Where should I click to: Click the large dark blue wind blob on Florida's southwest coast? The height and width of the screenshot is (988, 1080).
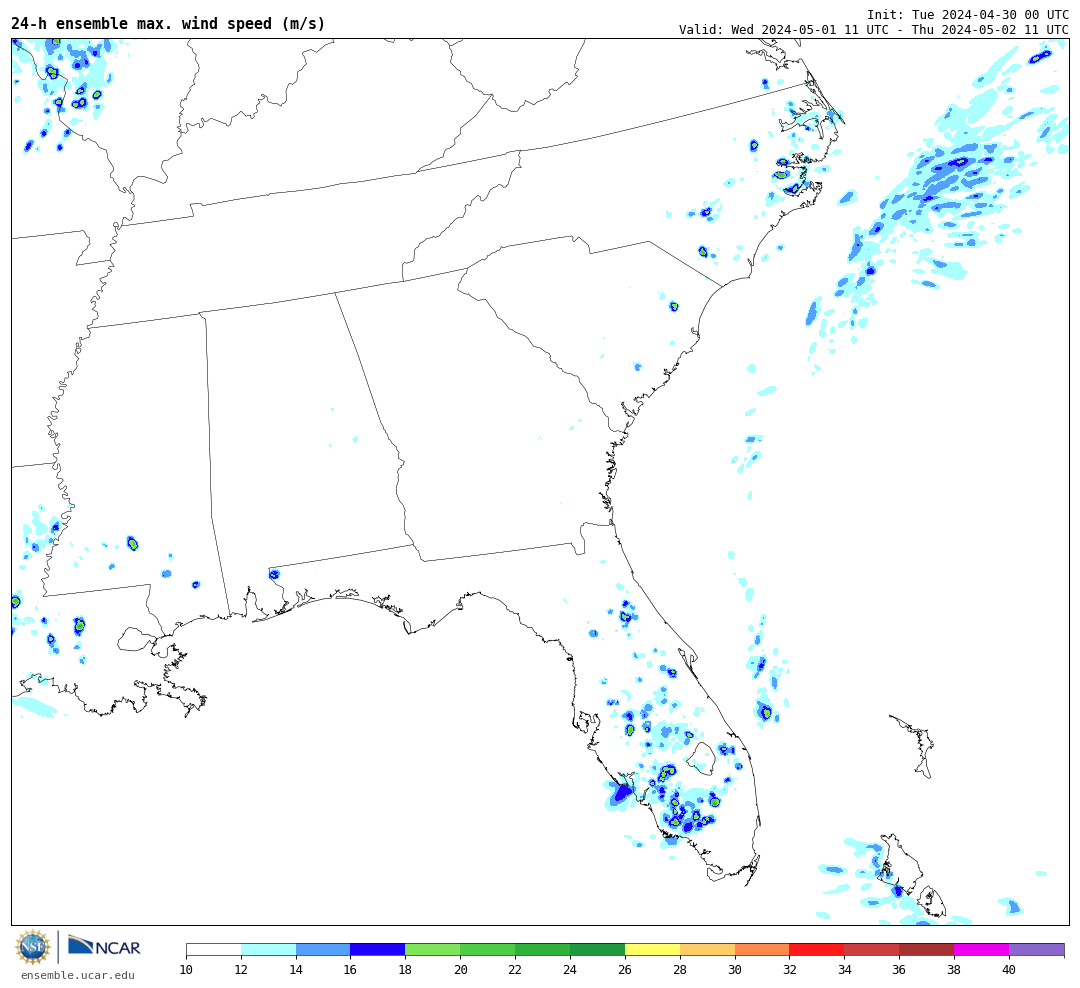click(x=623, y=793)
